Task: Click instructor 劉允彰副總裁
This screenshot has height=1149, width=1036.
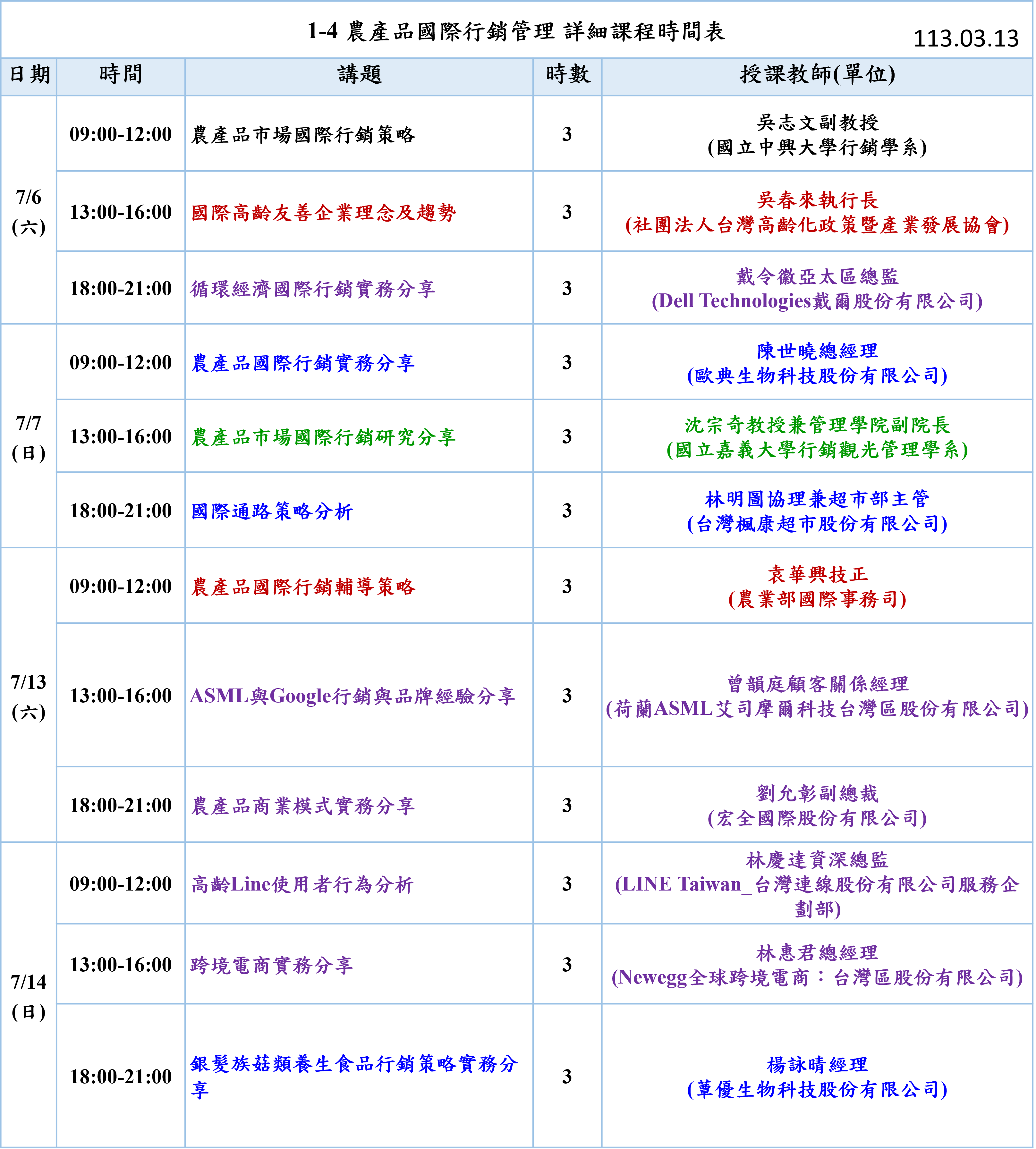Action: [x=818, y=794]
